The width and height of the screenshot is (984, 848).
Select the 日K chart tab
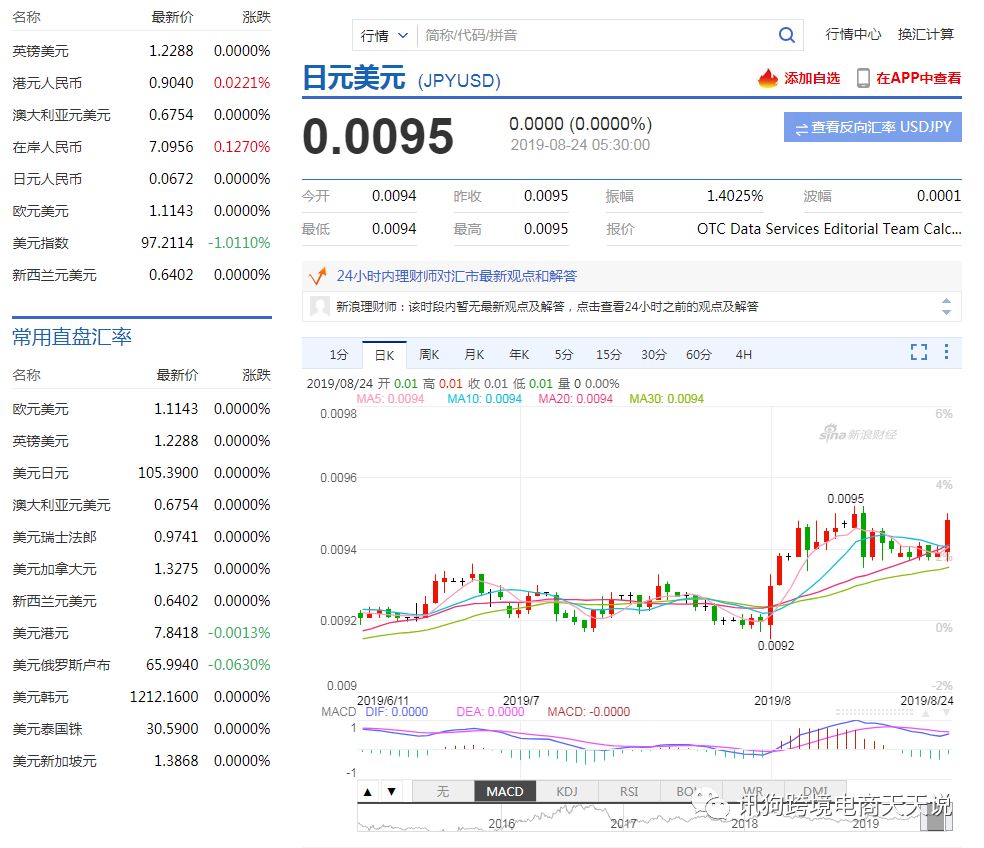pos(384,355)
